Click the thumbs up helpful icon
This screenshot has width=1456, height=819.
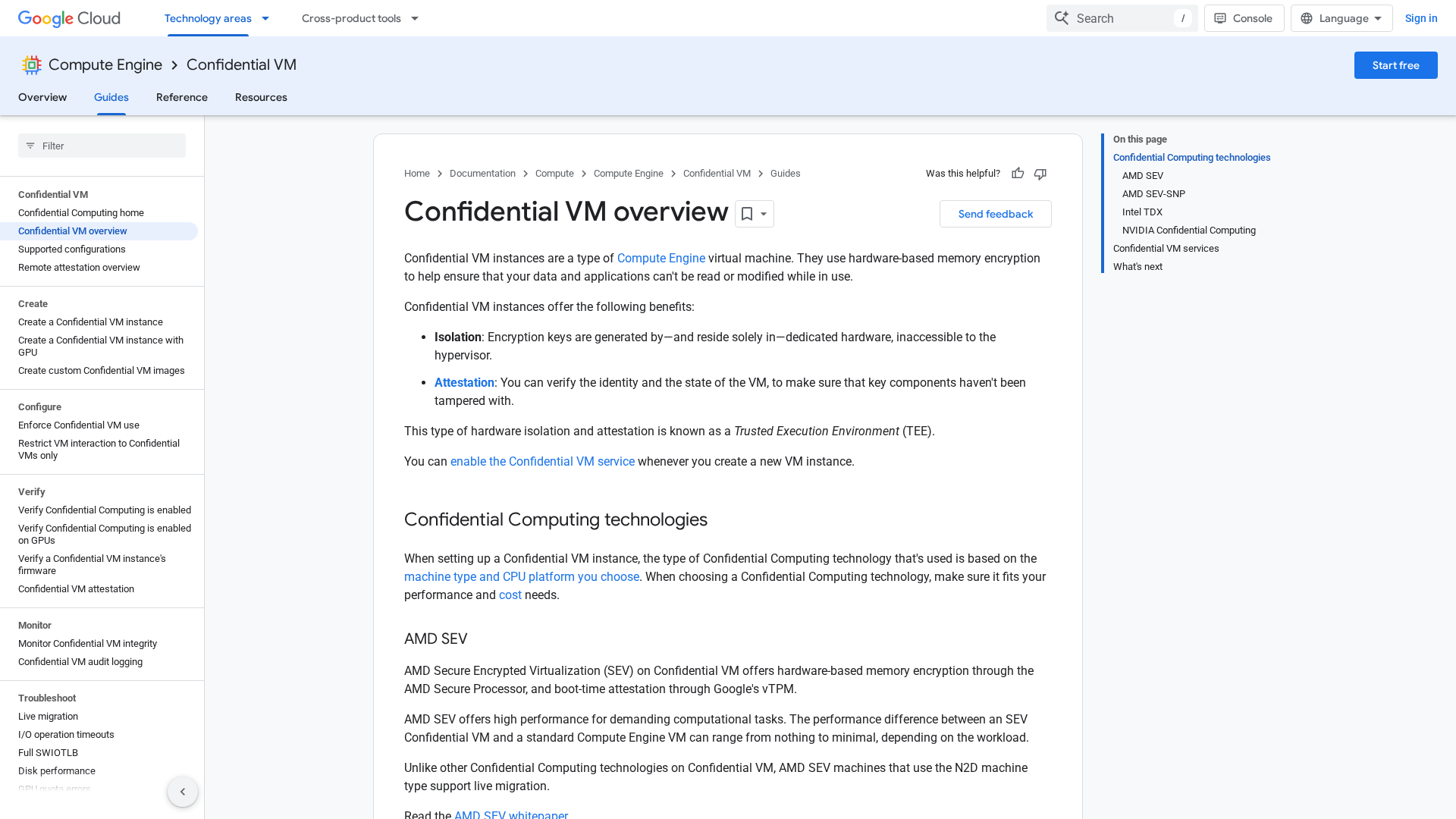(1018, 174)
